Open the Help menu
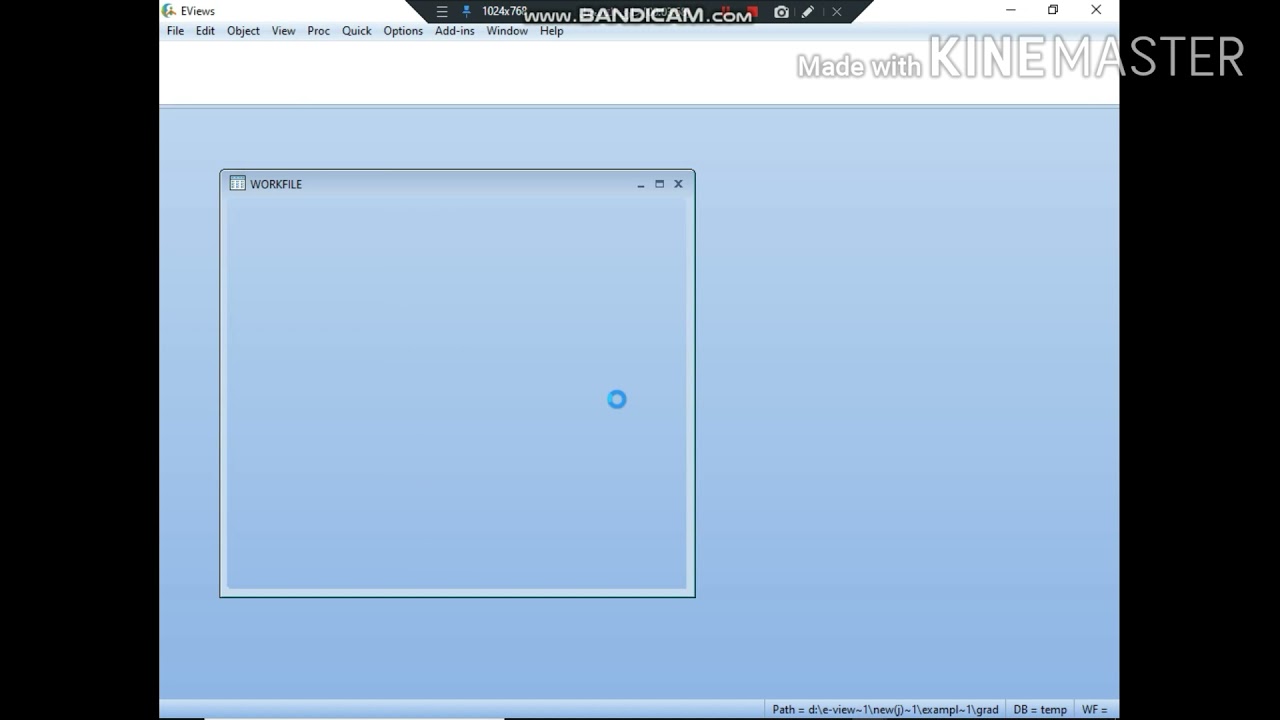The image size is (1280, 720). pos(551,31)
